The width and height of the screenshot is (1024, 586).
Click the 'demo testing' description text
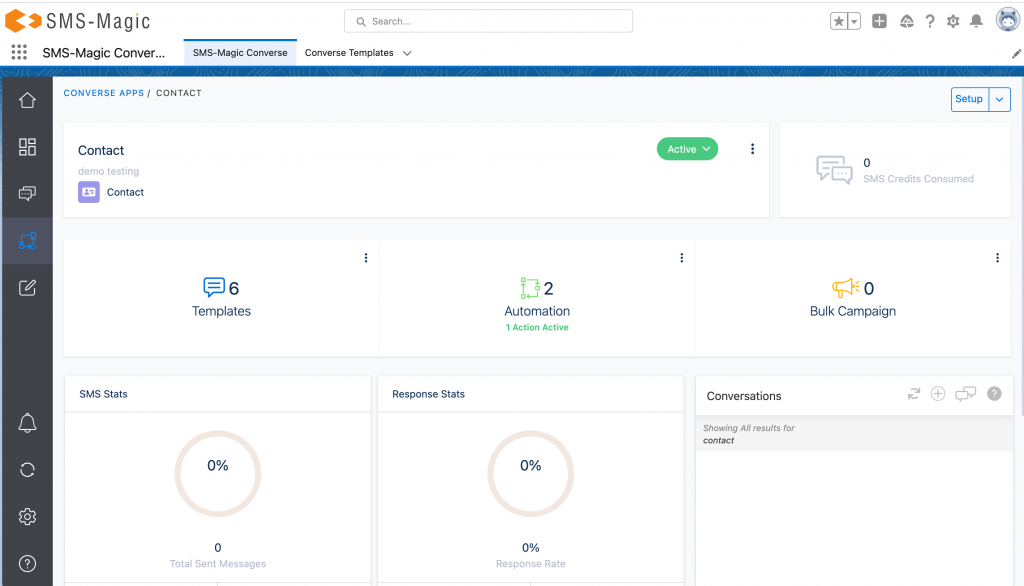[x=108, y=171]
